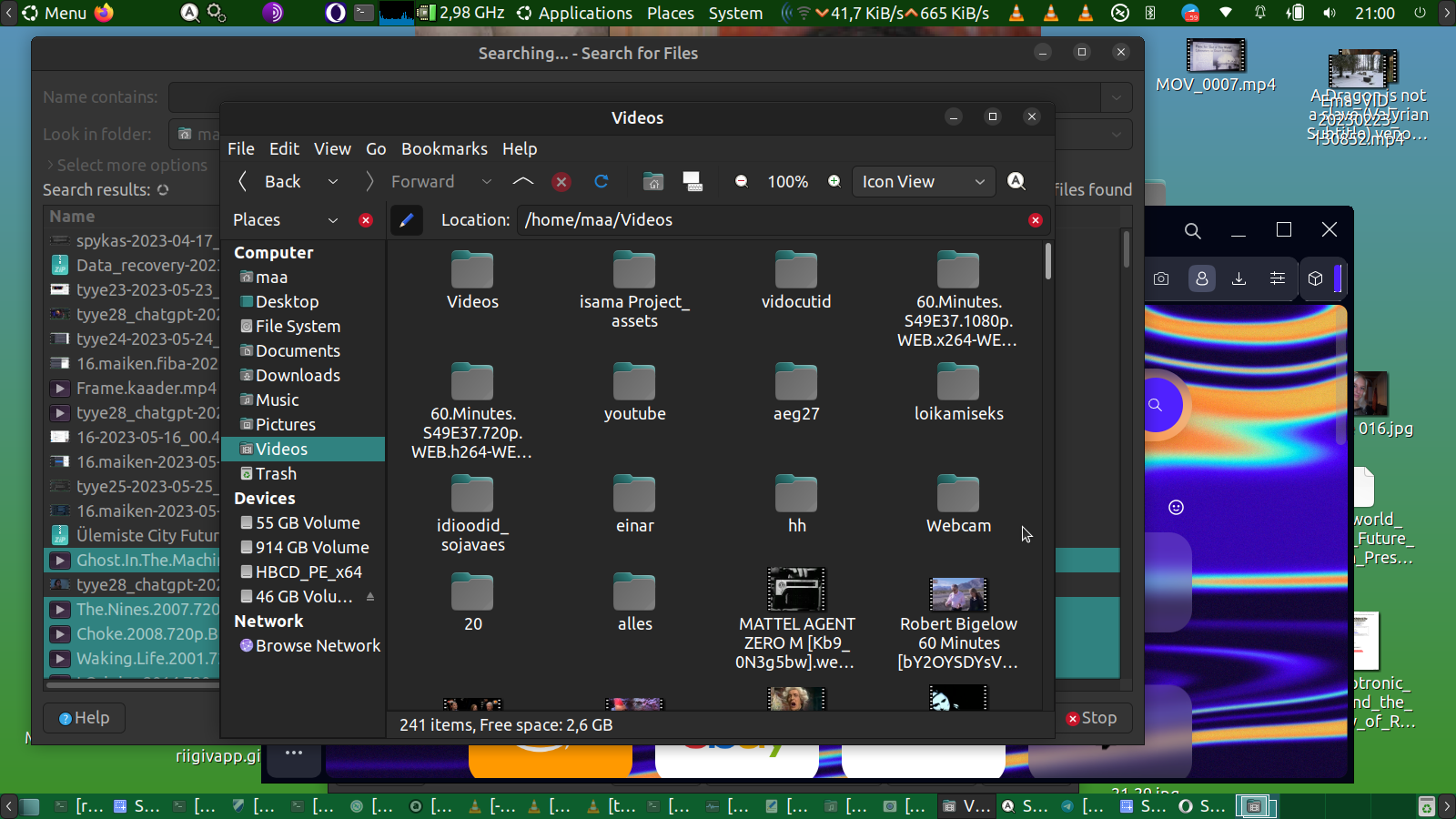Click the Stop loading icon in the toolbar
Viewport: 1456px width, 819px height.
pyautogui.click(x=561, y=182)
